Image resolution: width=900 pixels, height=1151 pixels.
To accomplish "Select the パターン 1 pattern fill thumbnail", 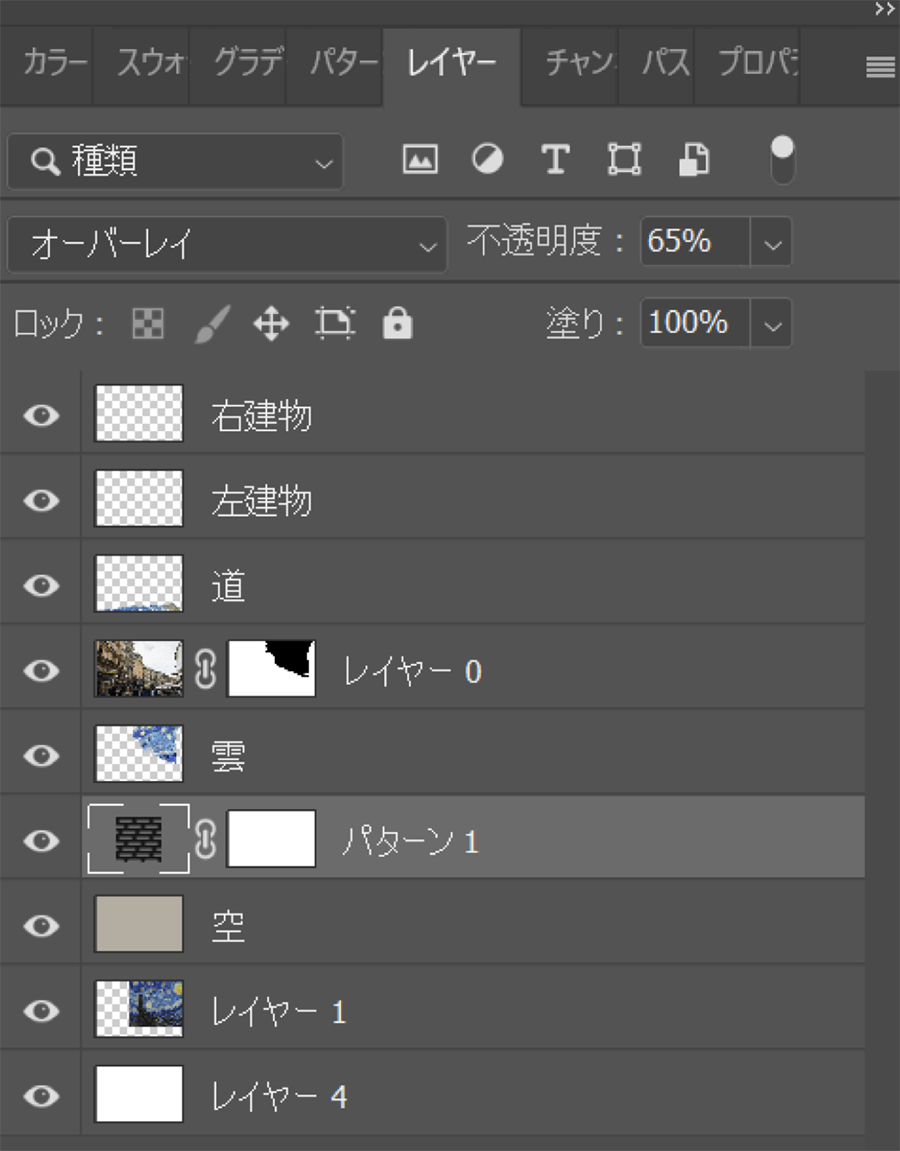I will tap(139, 839).
